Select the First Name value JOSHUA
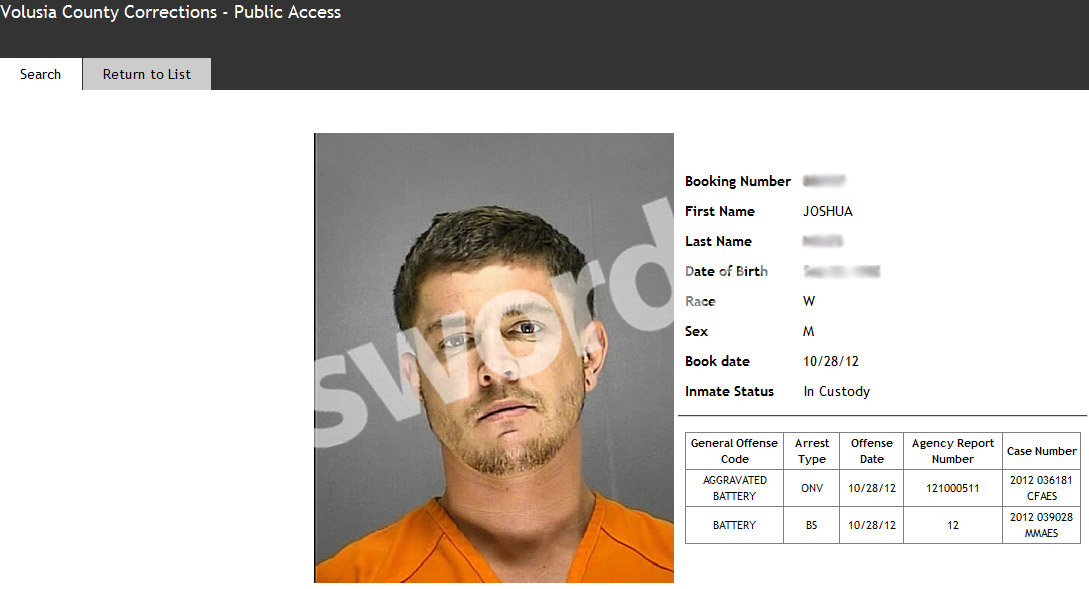 click(x=827, y=211)
